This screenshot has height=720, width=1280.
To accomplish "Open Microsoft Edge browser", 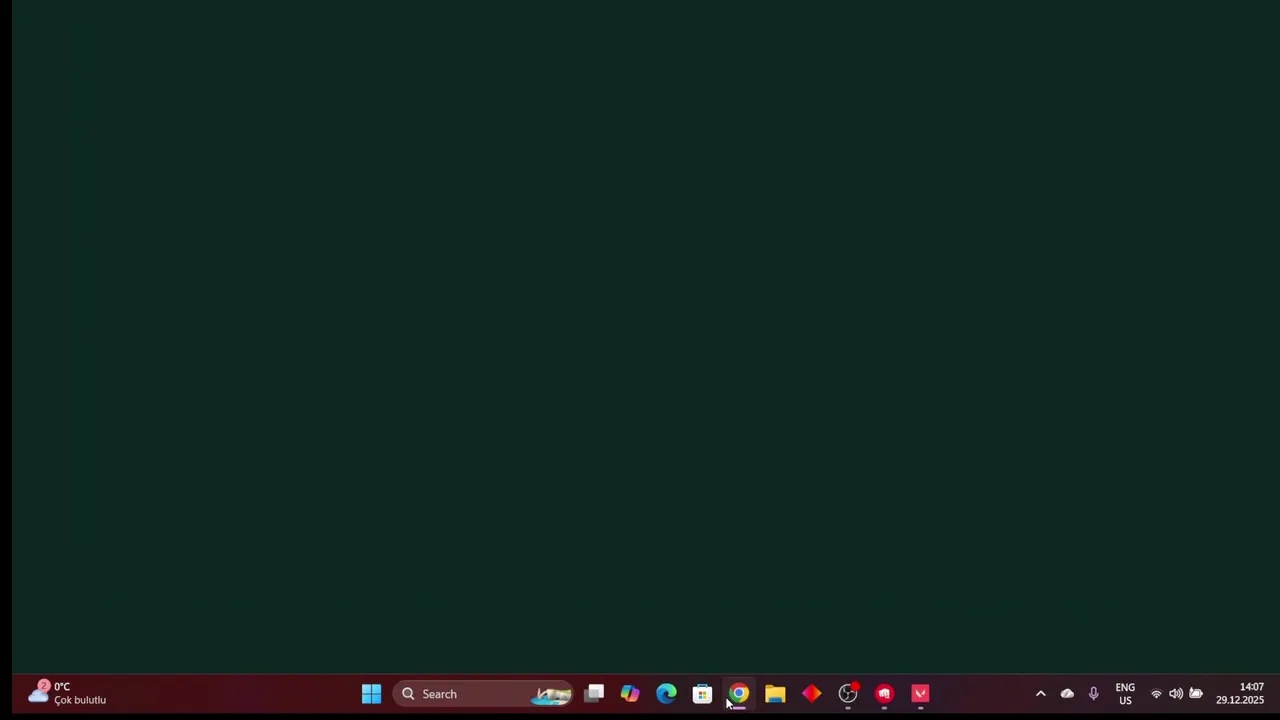I will 666,694.
